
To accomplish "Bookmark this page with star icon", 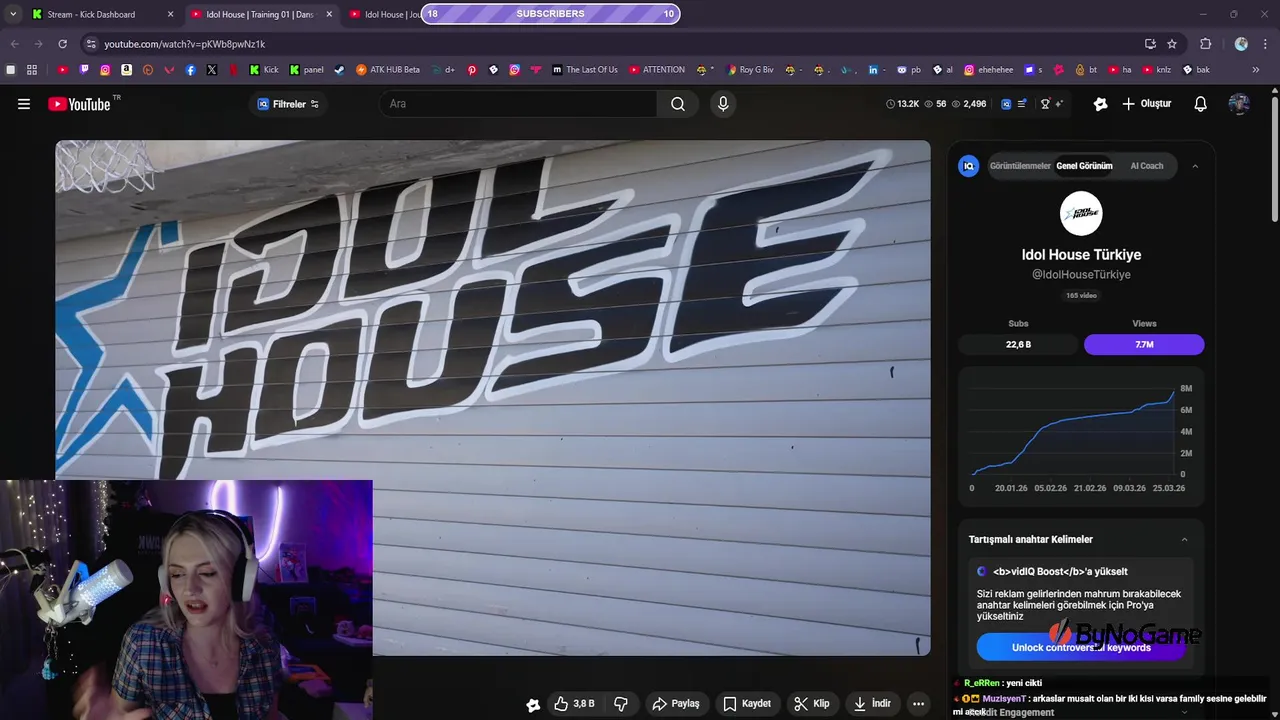I will [x=1172, y=44].
